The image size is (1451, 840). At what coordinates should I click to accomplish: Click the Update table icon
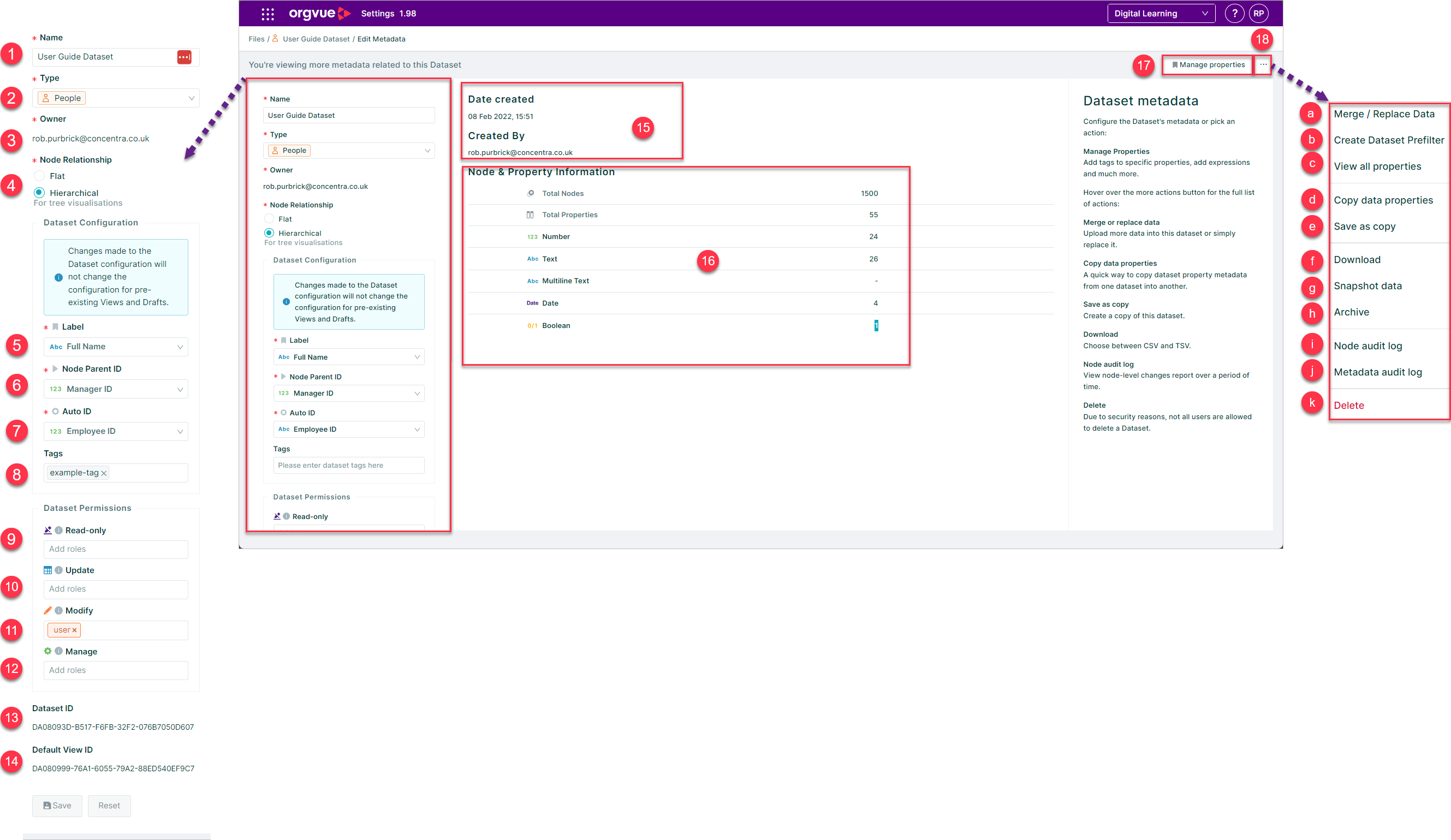(x=48, y=570)
